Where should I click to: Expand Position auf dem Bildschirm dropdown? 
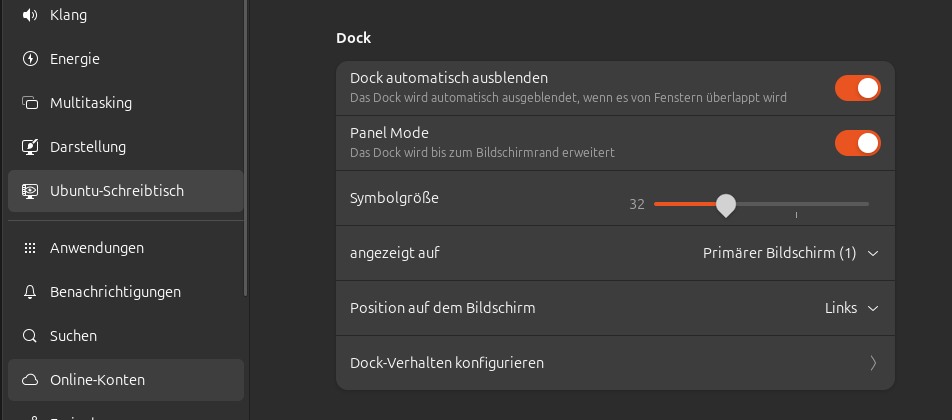click(851, 308)
